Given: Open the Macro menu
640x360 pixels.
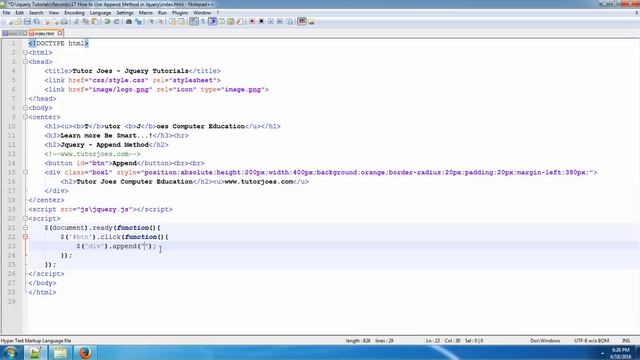Looking at the screenshot, I should point(145,13).
